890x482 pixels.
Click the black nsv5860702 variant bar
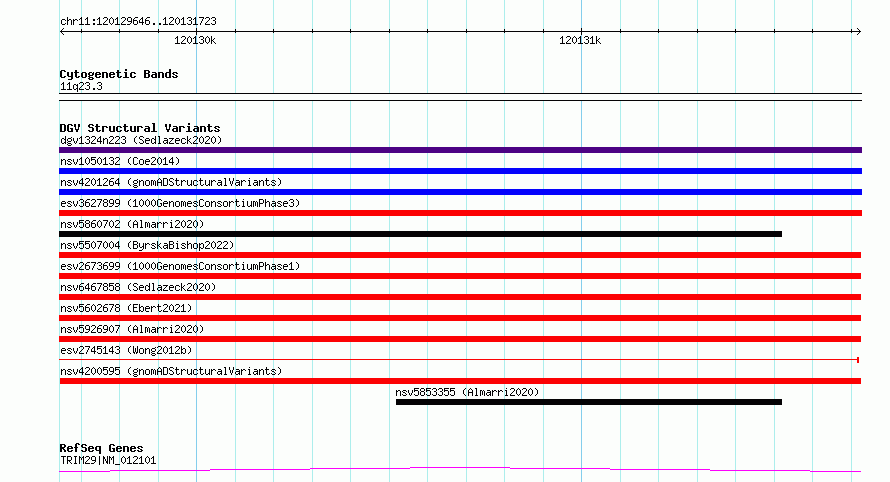tap(421, 234)
